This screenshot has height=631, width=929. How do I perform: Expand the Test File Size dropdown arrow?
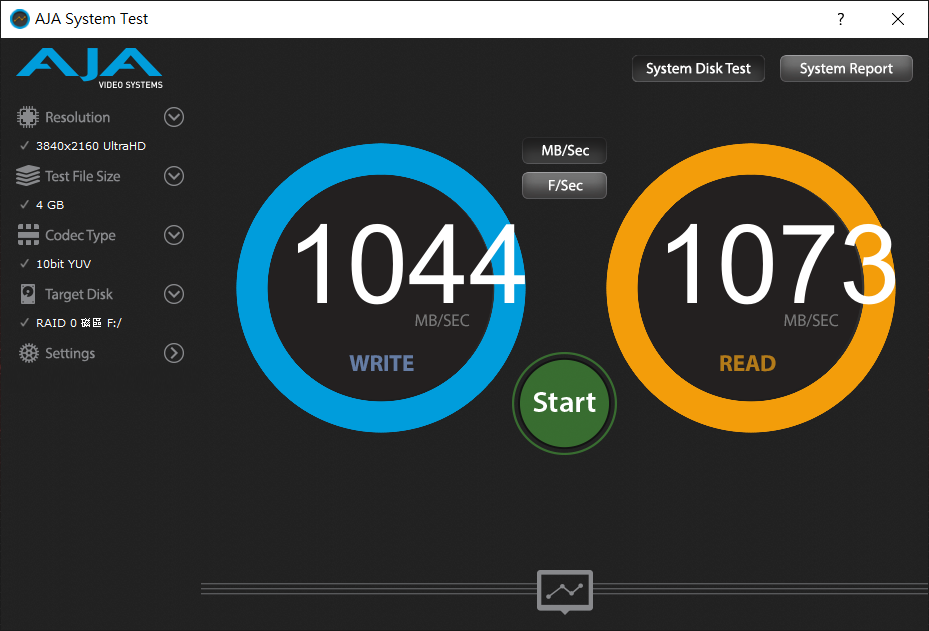pos(174,176)
